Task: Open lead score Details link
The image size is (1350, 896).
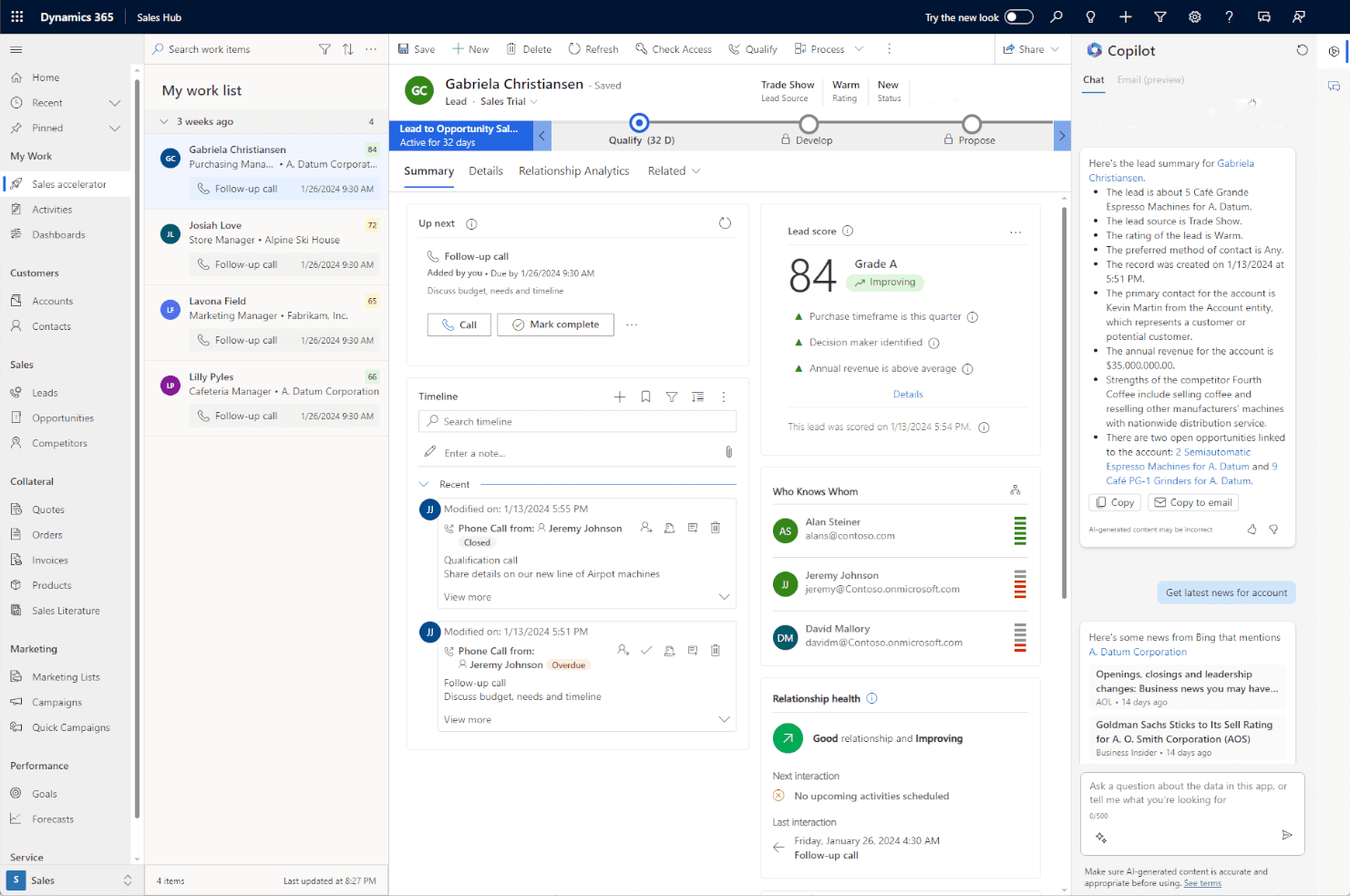Action: [x=908, y=394]
